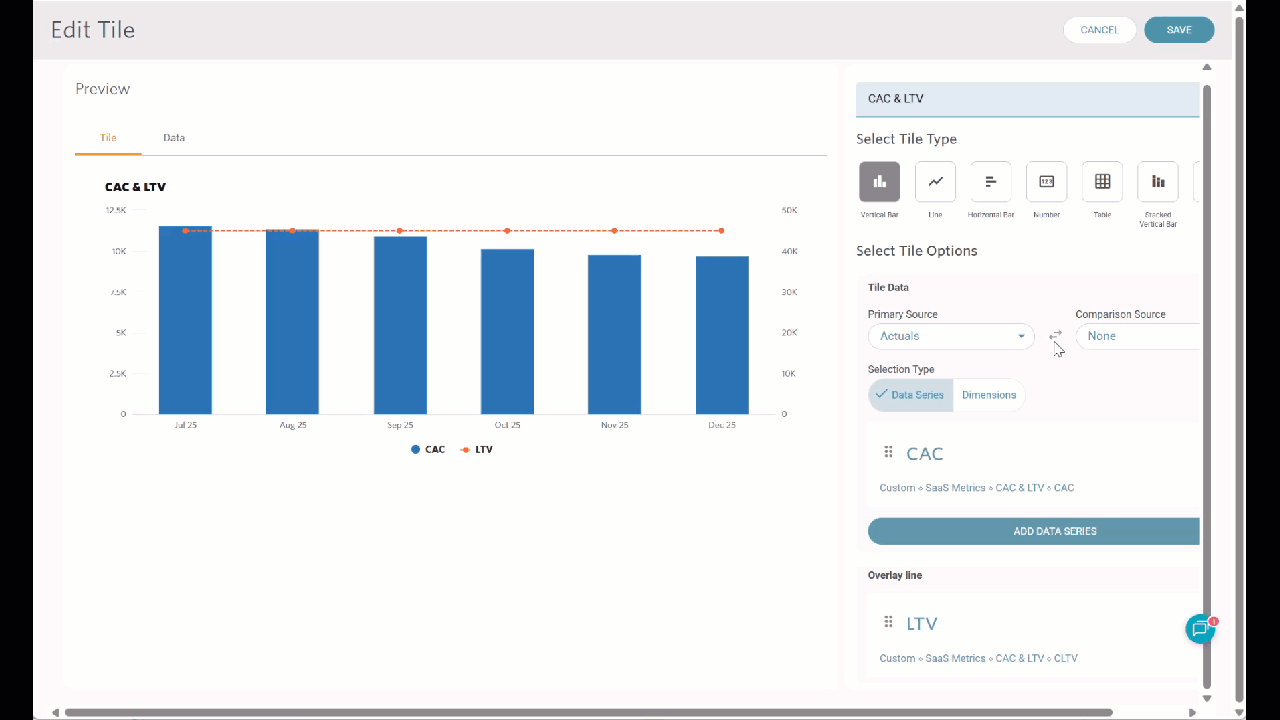Select the Stacked Vertical Bar tile type

point(1158,182)
